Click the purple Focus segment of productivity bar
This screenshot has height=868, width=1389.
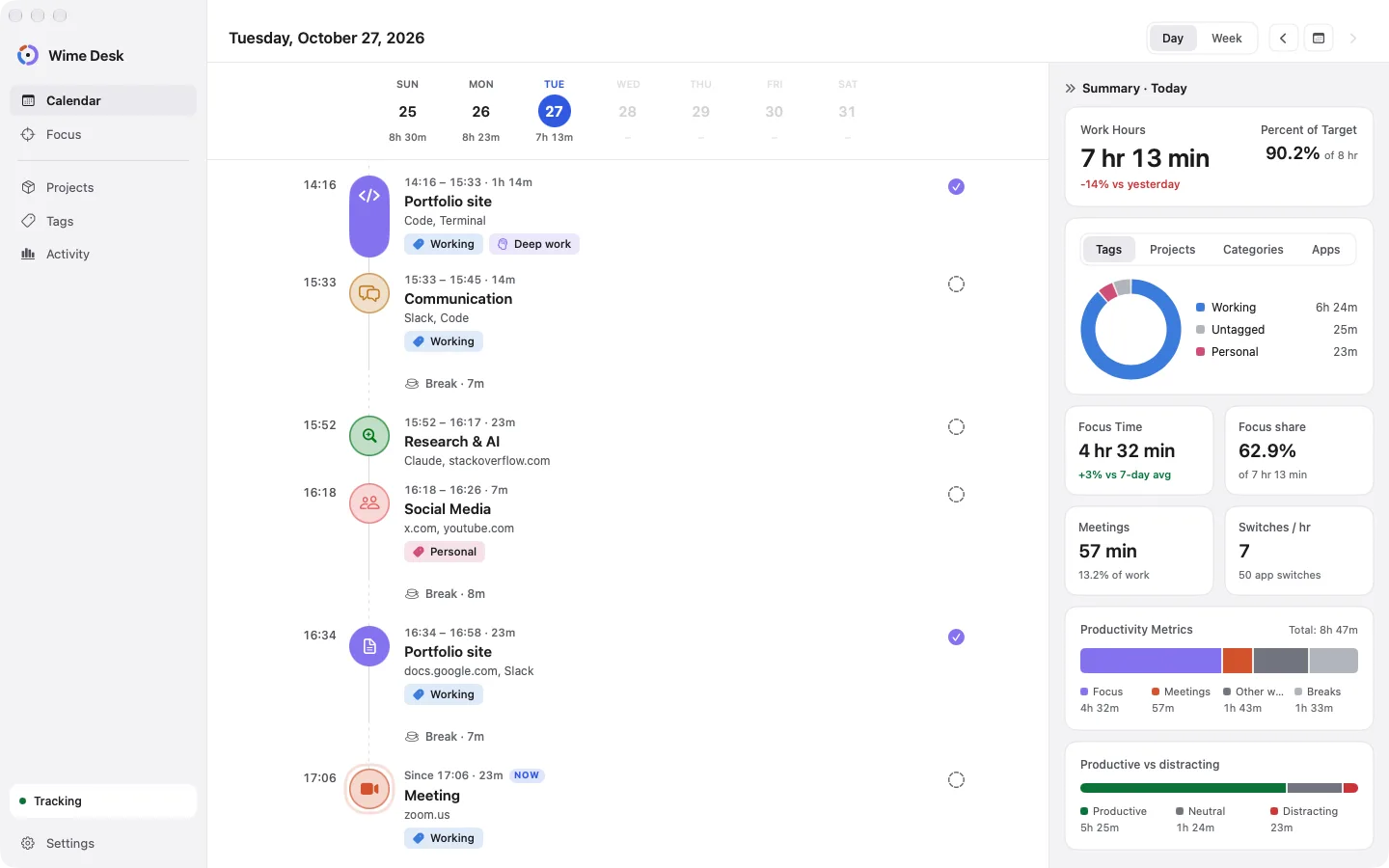(x=1151, y=661)
